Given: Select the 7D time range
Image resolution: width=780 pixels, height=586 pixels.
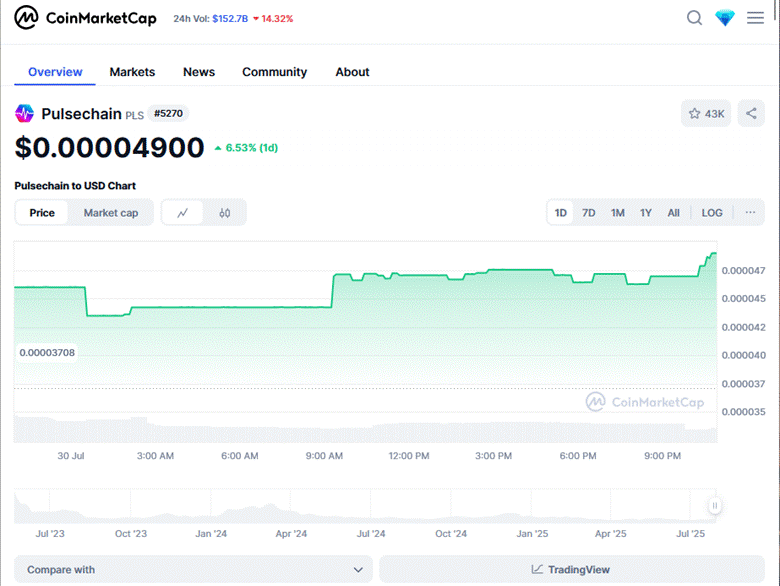Looking at the screenshot, I should [588, 213].
